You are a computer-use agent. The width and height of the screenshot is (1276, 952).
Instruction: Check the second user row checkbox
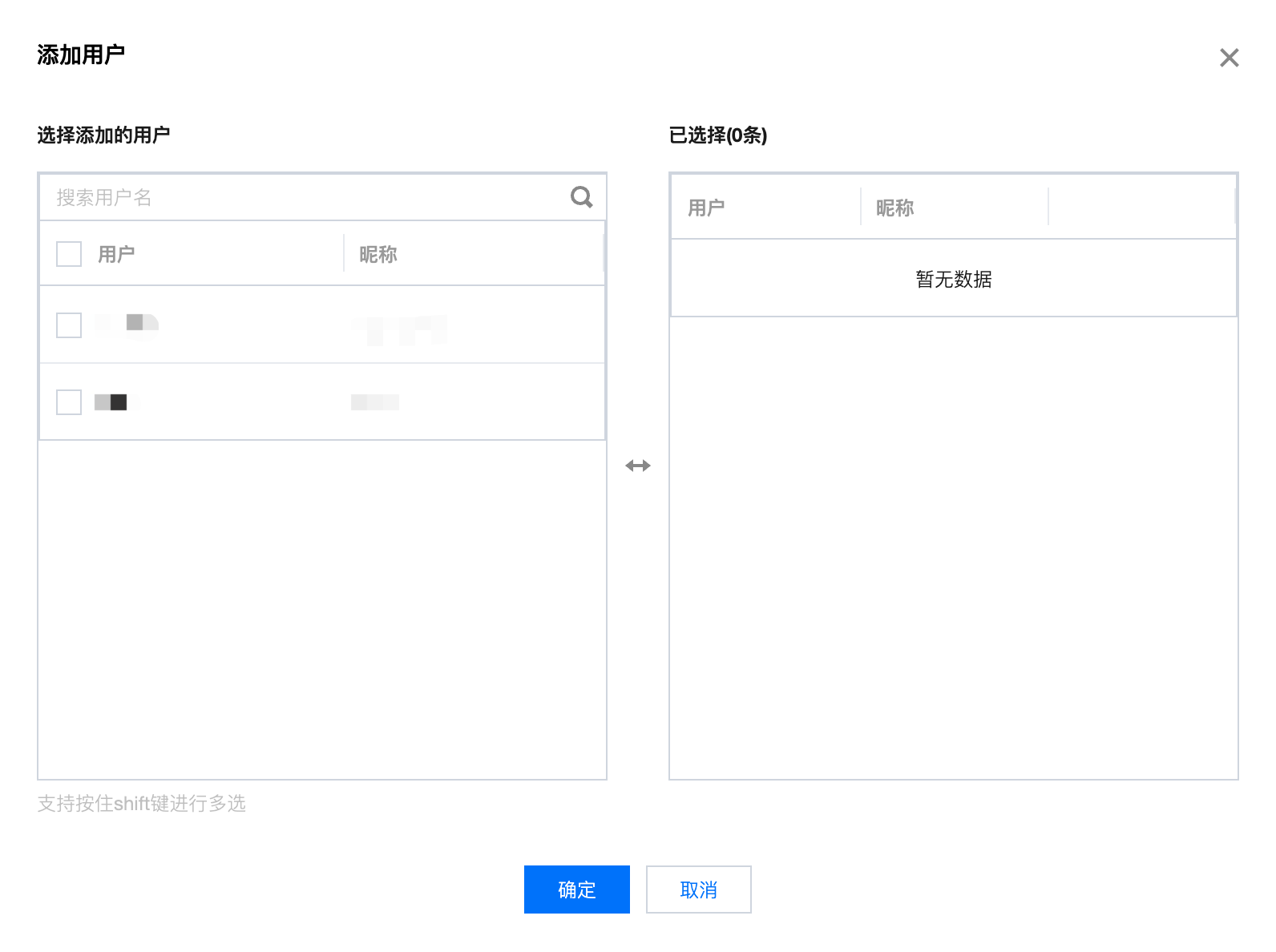click(69, 402)
